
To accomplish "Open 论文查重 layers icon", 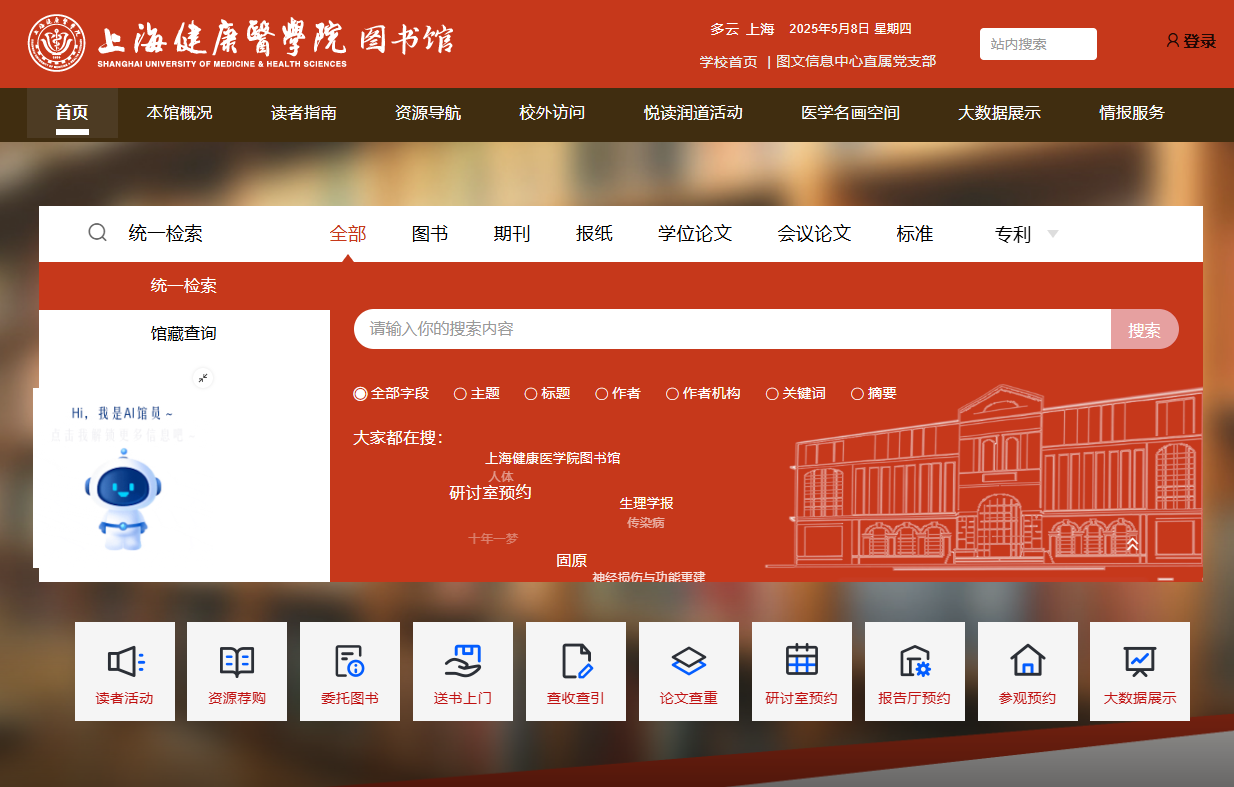I will pyautogui.click(x=689, y=661).
